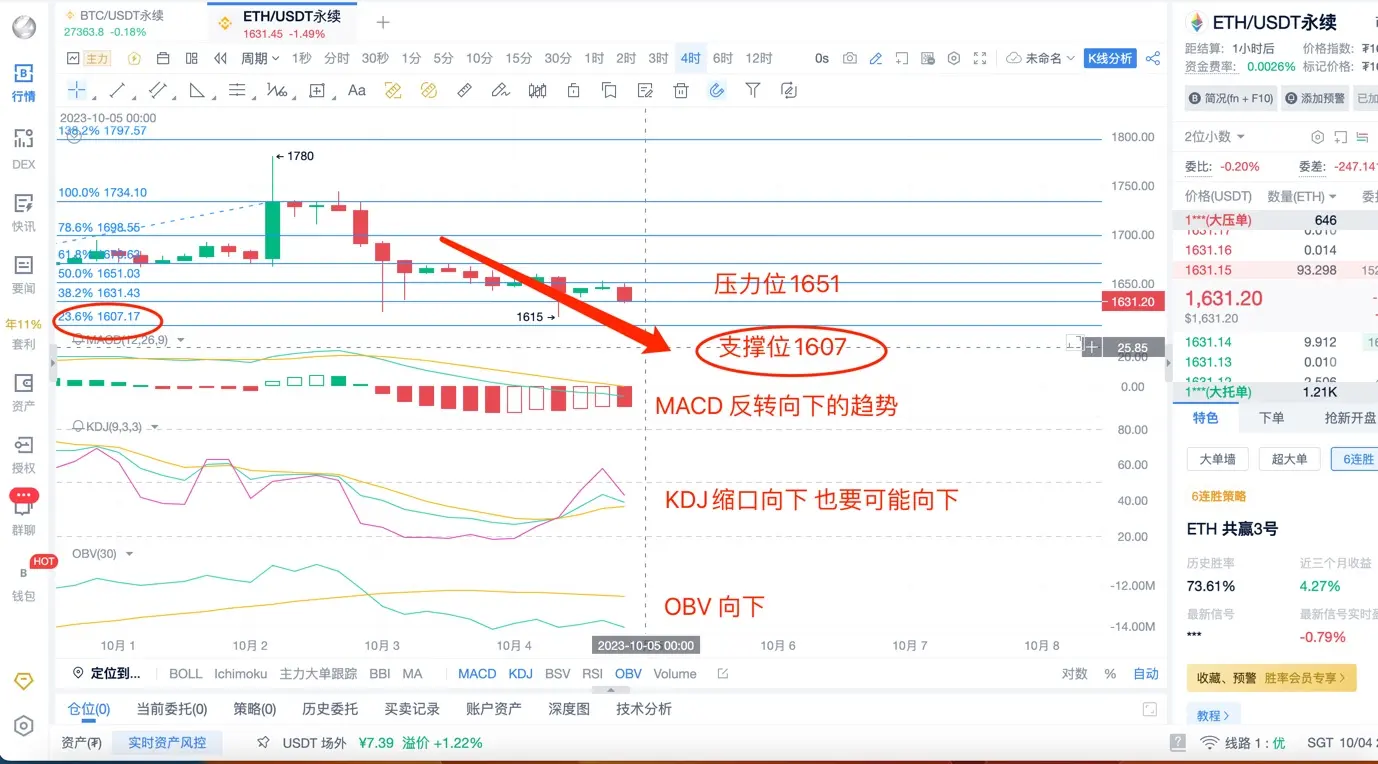The image size is (1378, 764).
Task: Click the 添加预警 add alert button
Action: [x=1315, y=98]
